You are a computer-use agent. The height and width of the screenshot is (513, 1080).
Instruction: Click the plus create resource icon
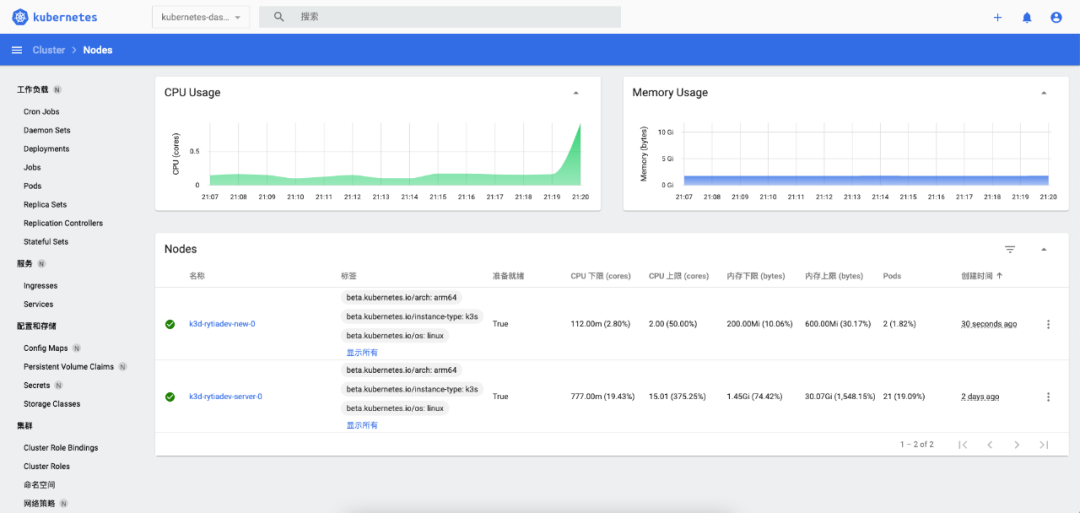pos(997,17)
